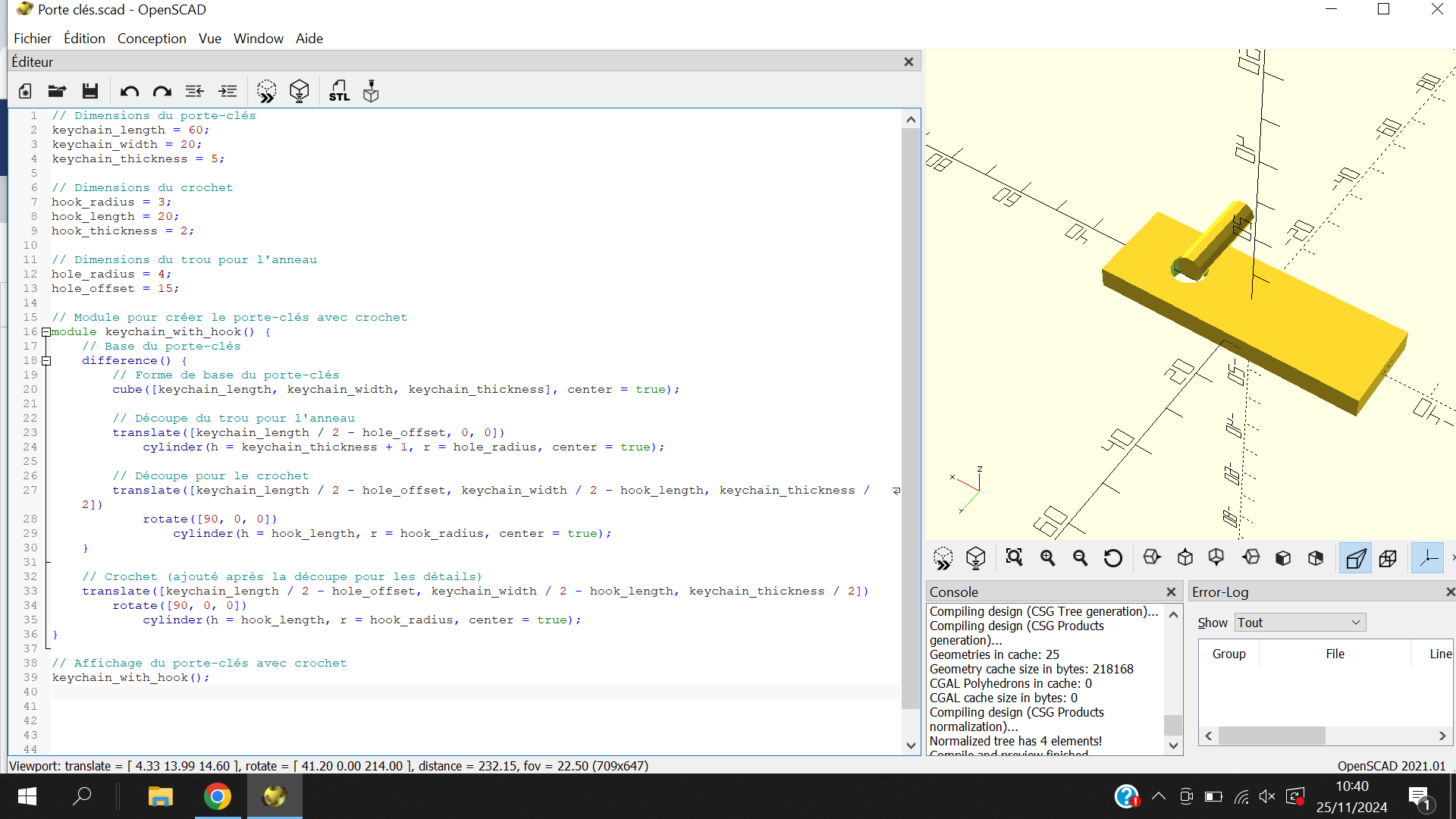The image size is (1456, 819).
Task: Close the Error-Log panel
Action: point(1449,592)
